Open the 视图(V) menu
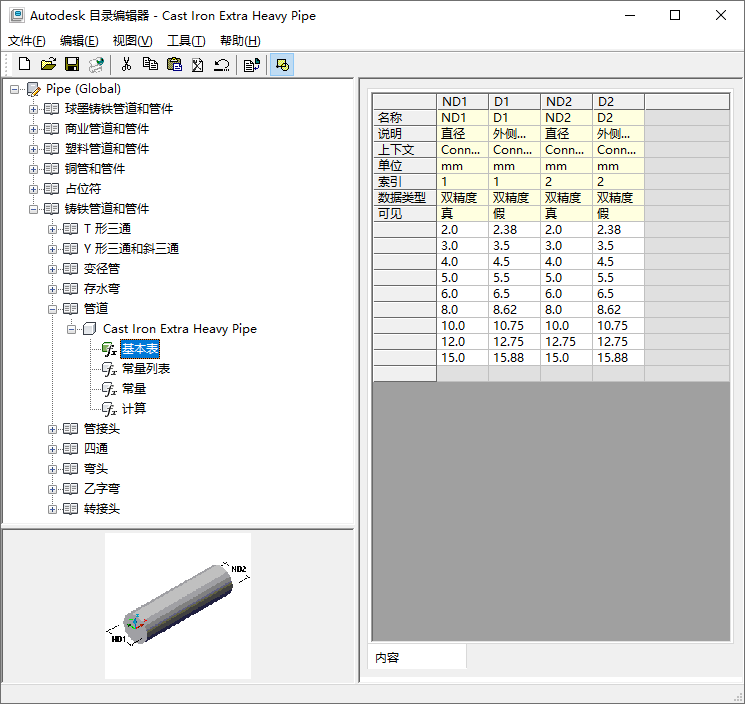This screenshot has height=704, width=745. pyautogui.click(x=132, y=41)
